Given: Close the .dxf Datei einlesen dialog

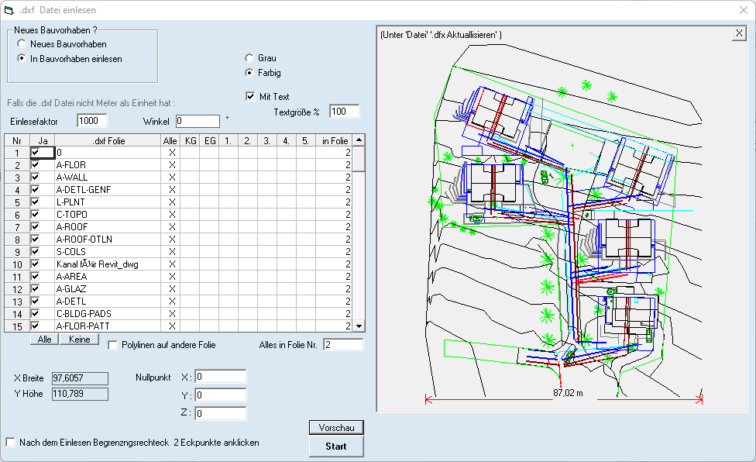Looking at the screenshot, I should point(743,10).
